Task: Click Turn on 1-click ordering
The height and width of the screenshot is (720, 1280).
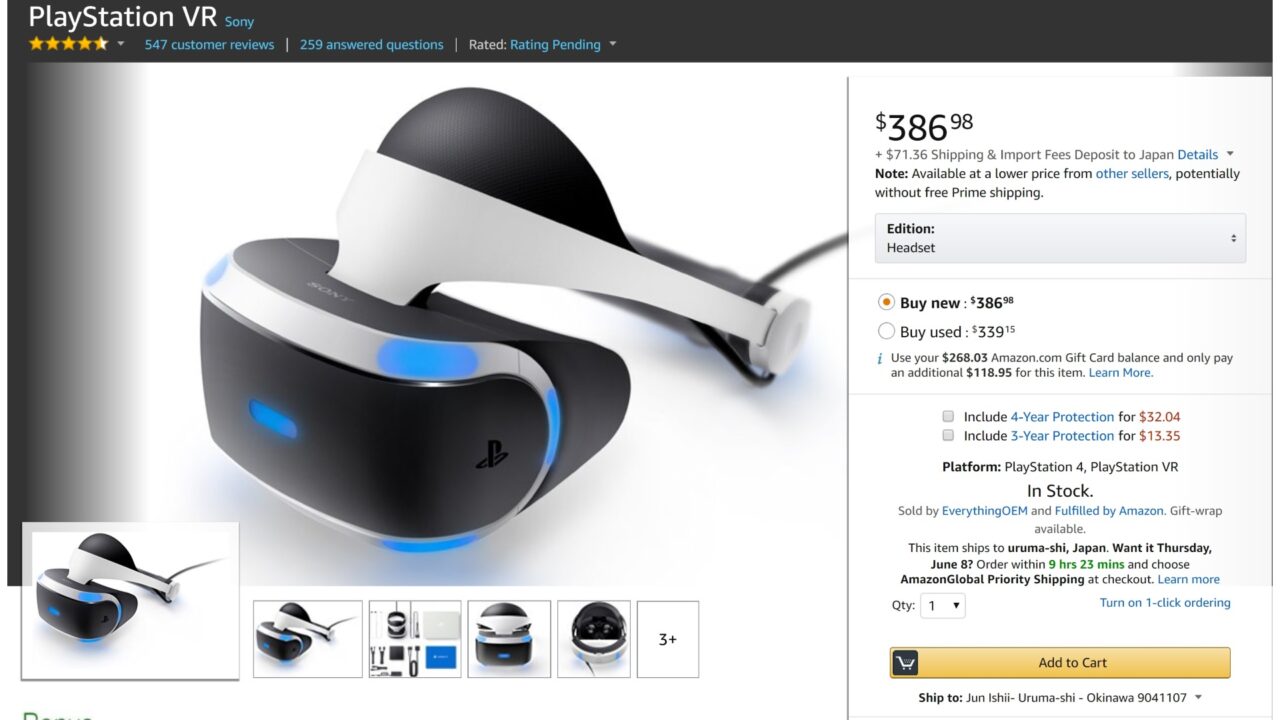Action: coord(1165,603)
